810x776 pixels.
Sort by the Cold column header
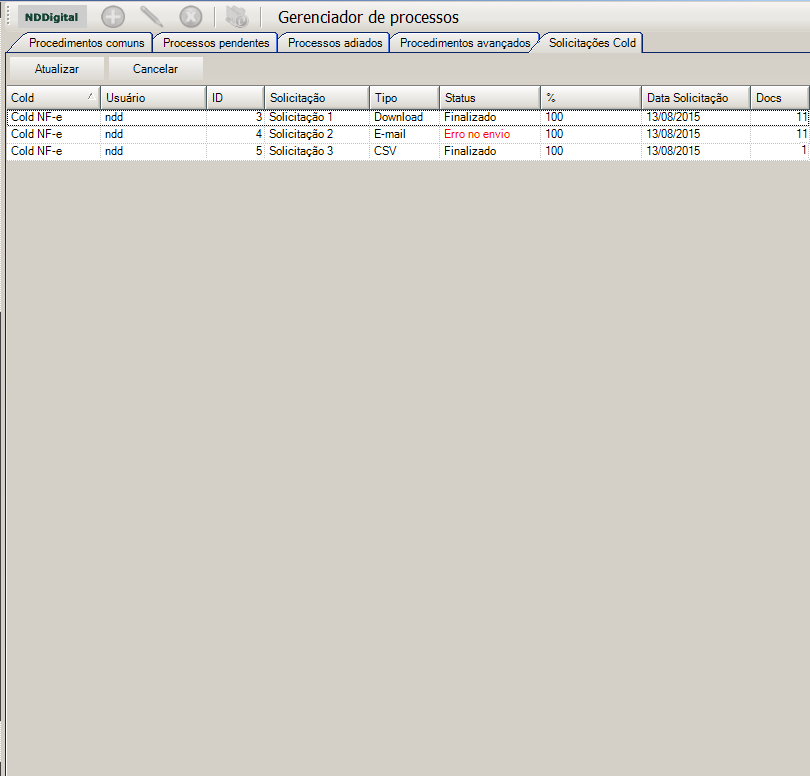pyautogui.click(x=54, y=98)
